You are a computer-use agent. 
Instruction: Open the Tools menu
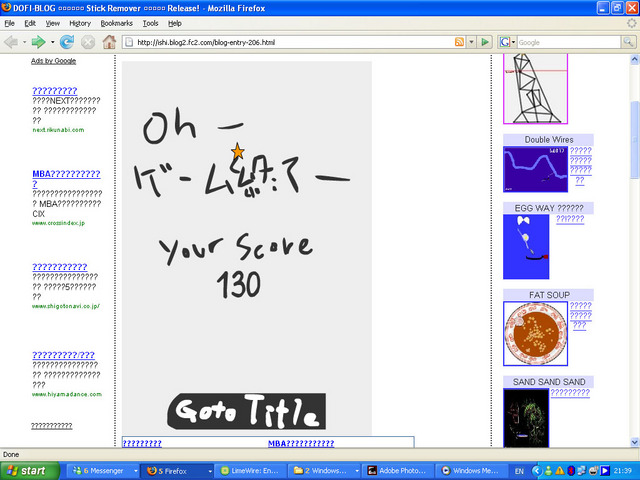click(x=150, y=22)
